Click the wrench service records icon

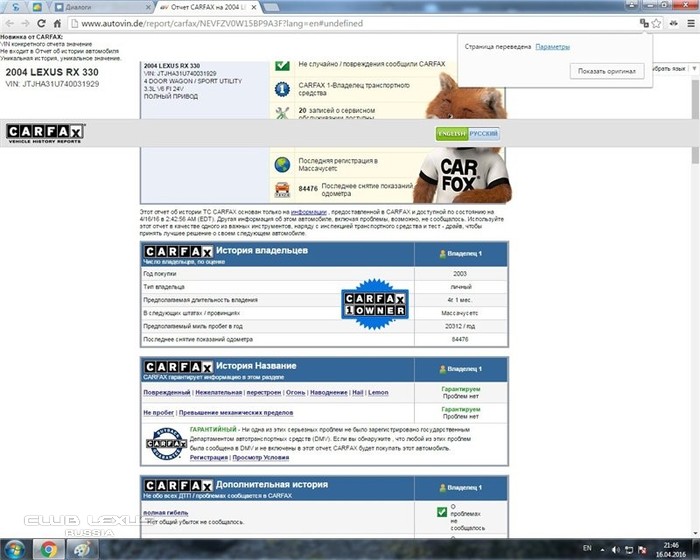click(282, 113)
